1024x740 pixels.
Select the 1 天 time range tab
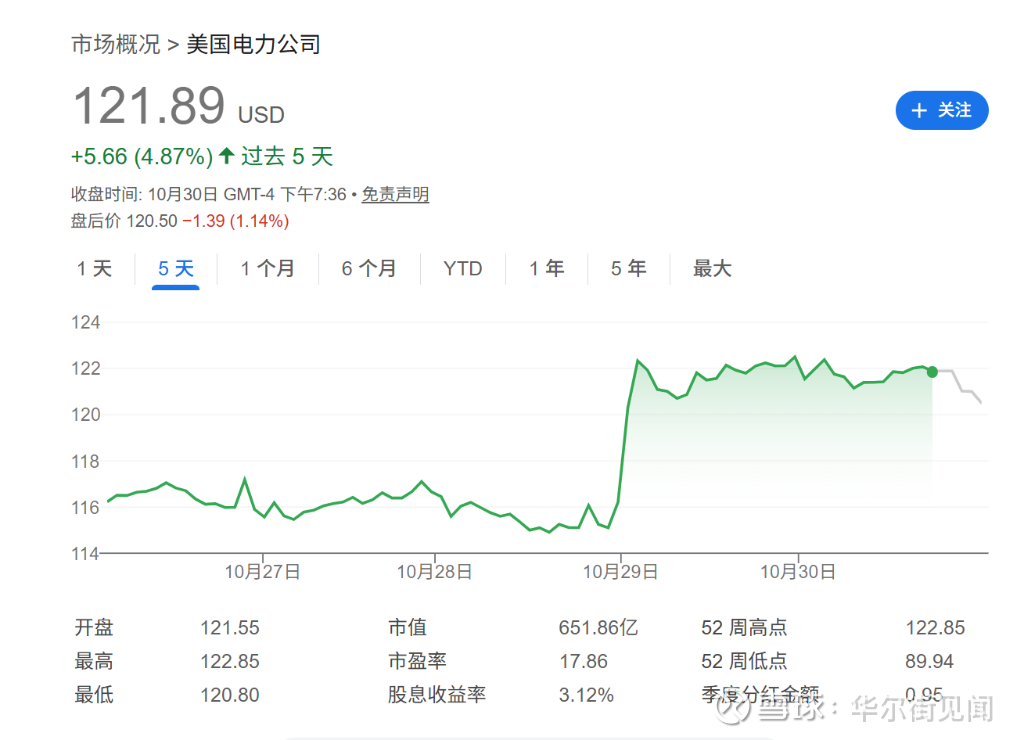tap(94, 268)
